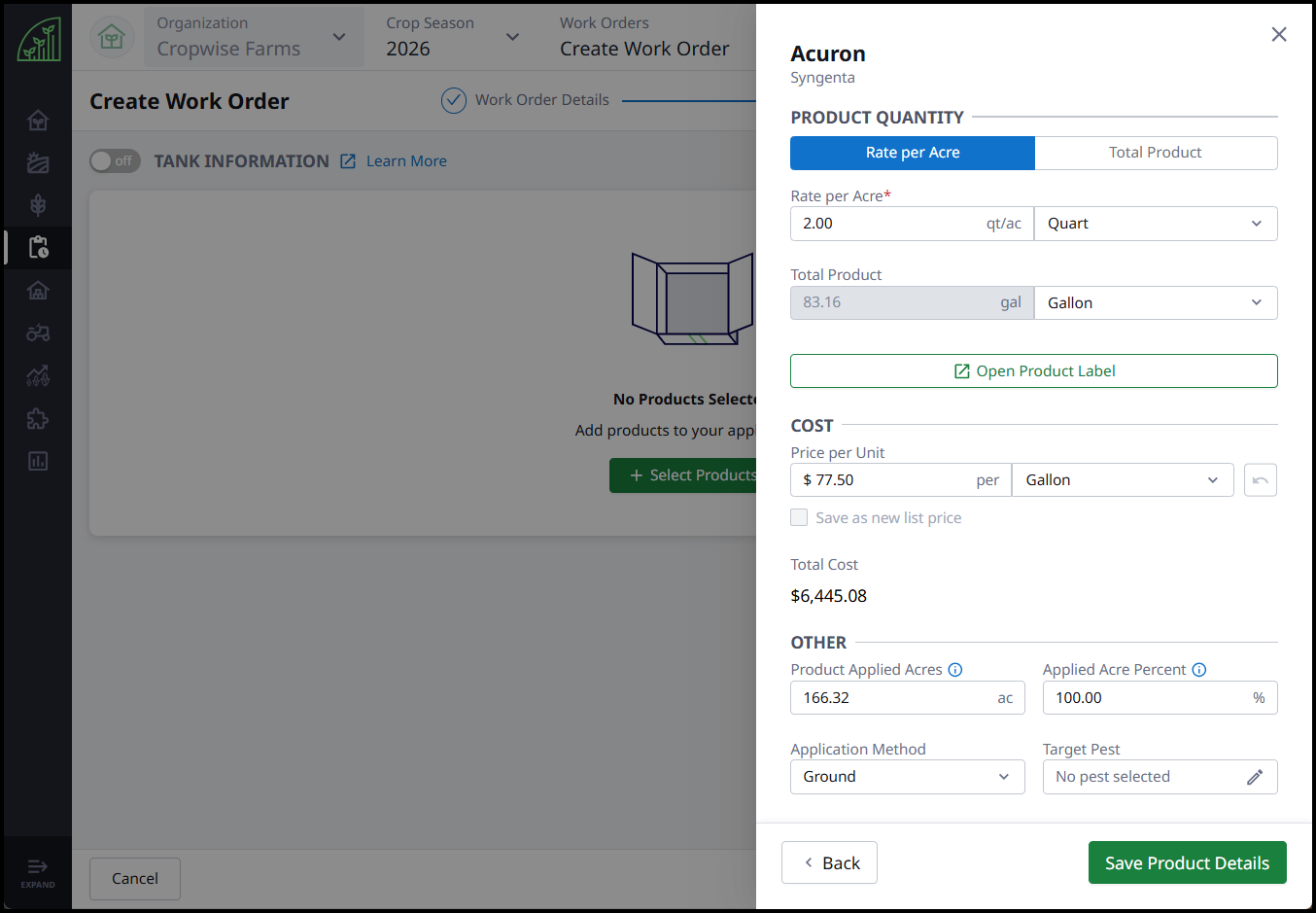
Task: Open the price per Gallon unit dropdown
Action: (1123, 480)
